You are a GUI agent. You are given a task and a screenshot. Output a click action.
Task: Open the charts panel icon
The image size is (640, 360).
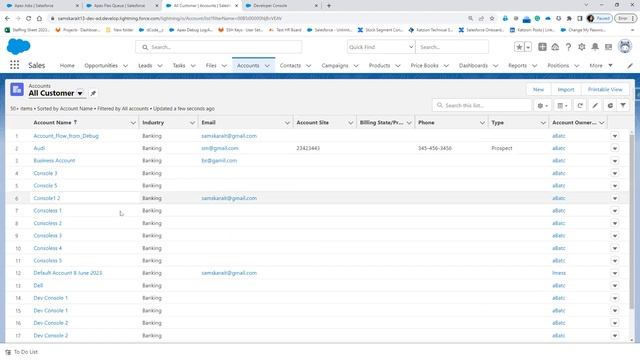point(610,105)
